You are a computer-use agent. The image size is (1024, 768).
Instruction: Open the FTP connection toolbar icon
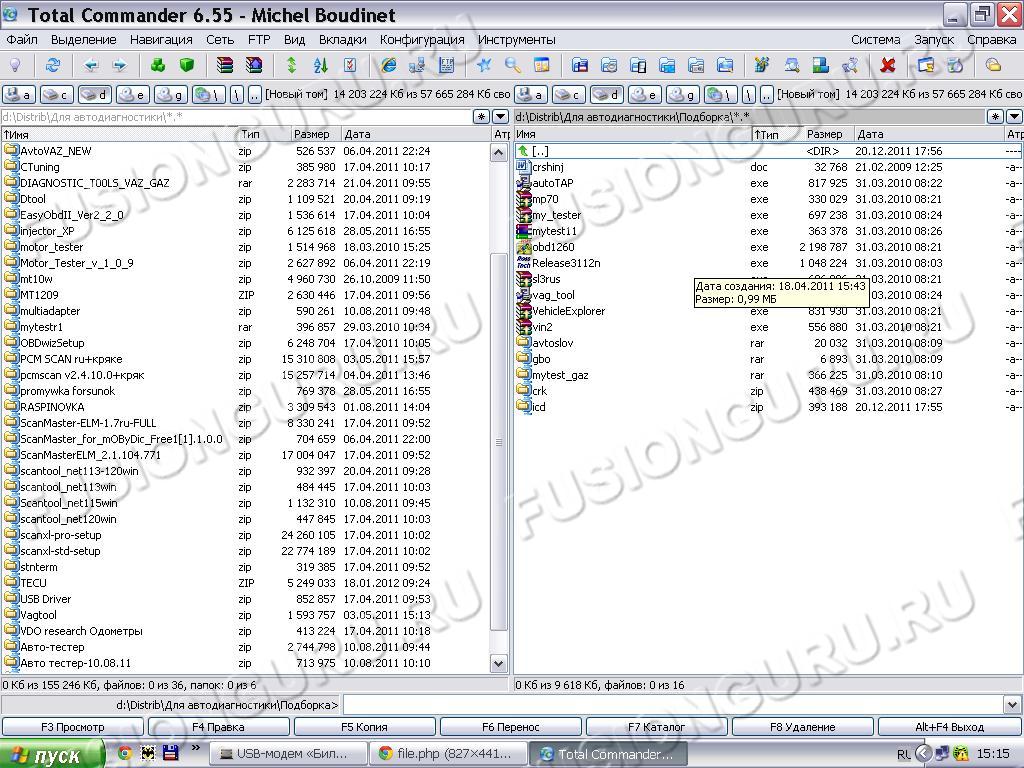point(446,65)
